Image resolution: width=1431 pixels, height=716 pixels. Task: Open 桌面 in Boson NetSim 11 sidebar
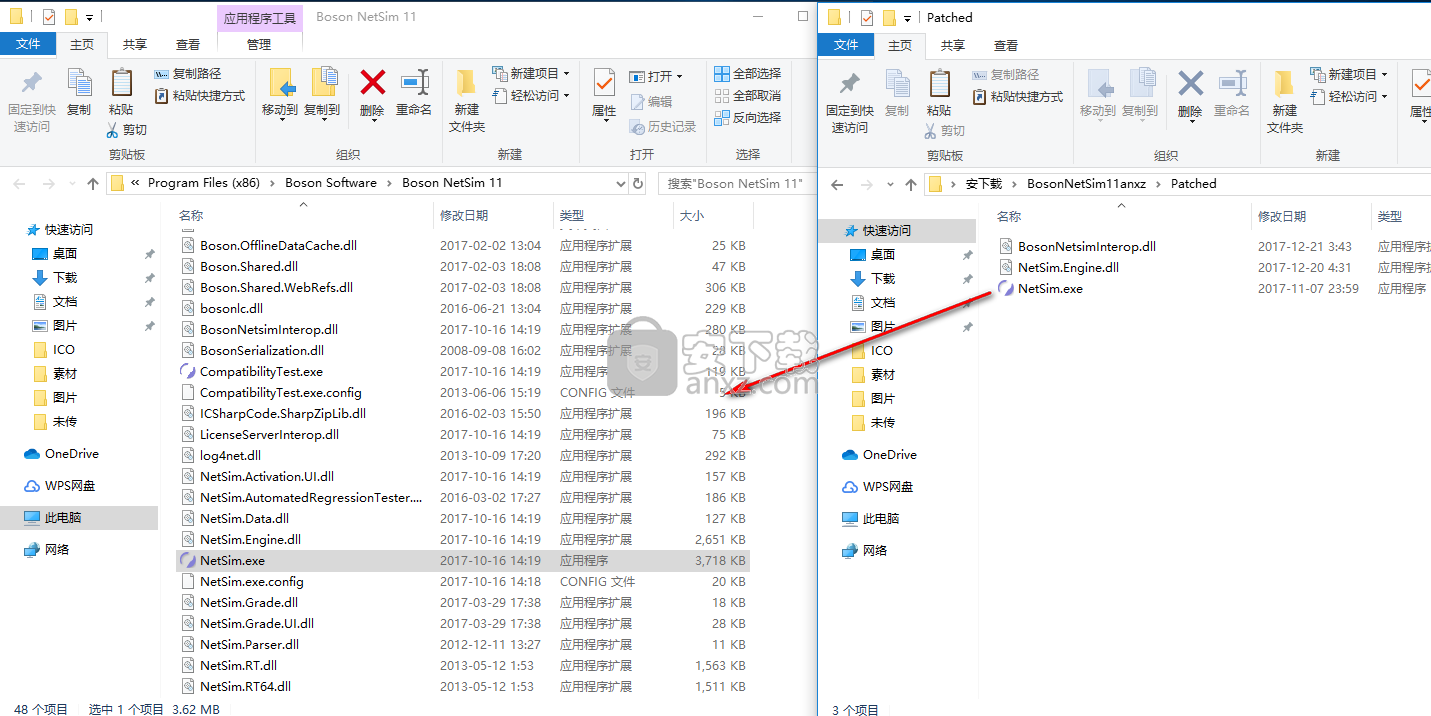coord(55,254)
